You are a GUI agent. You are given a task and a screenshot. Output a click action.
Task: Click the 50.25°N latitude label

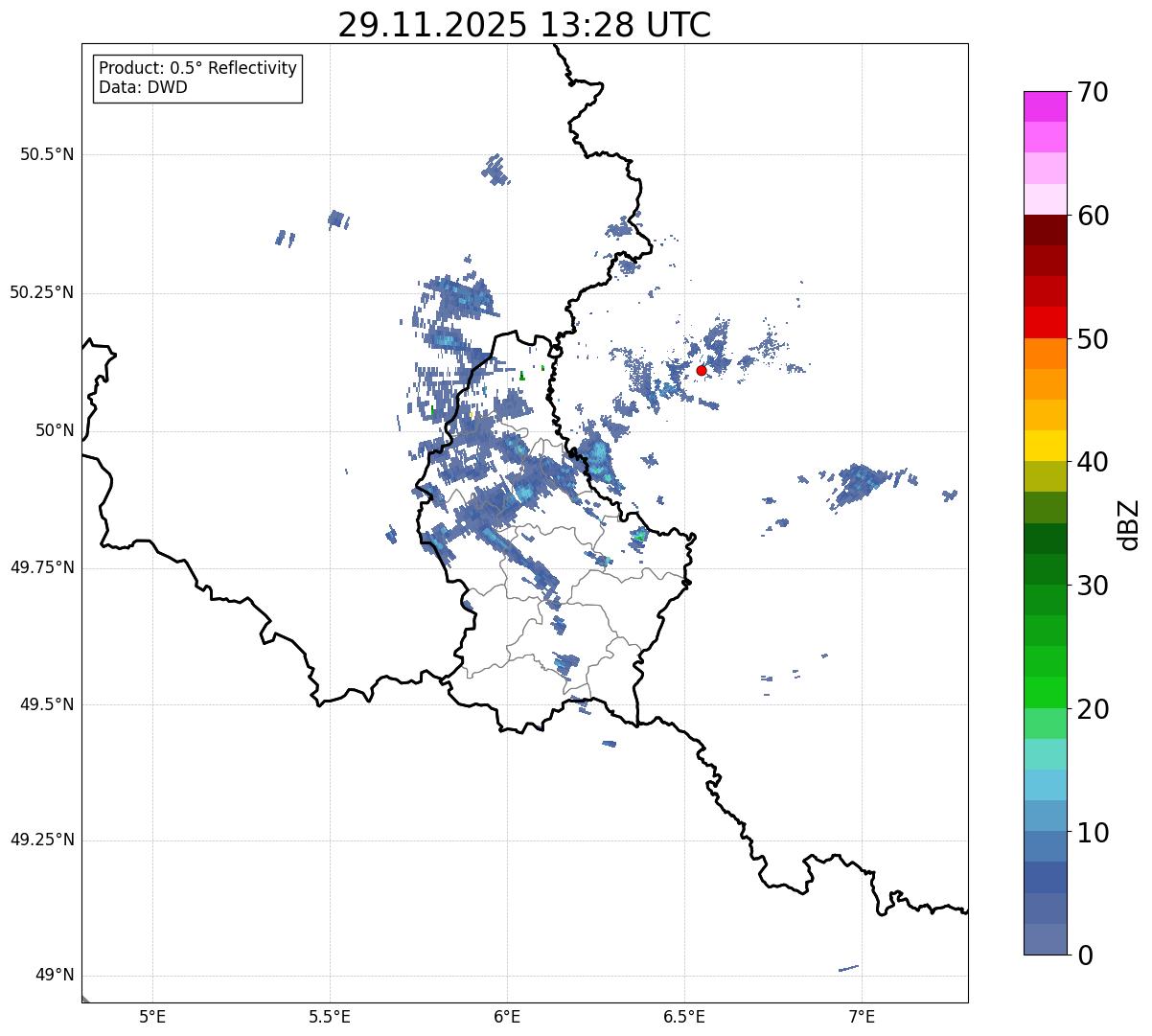tap(42, 292)
